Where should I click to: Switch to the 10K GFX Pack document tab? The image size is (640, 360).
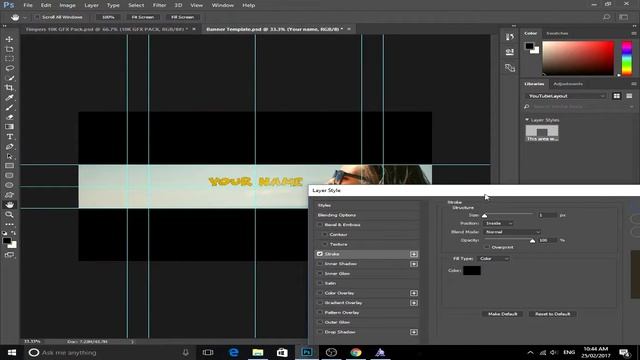(106, 29)
